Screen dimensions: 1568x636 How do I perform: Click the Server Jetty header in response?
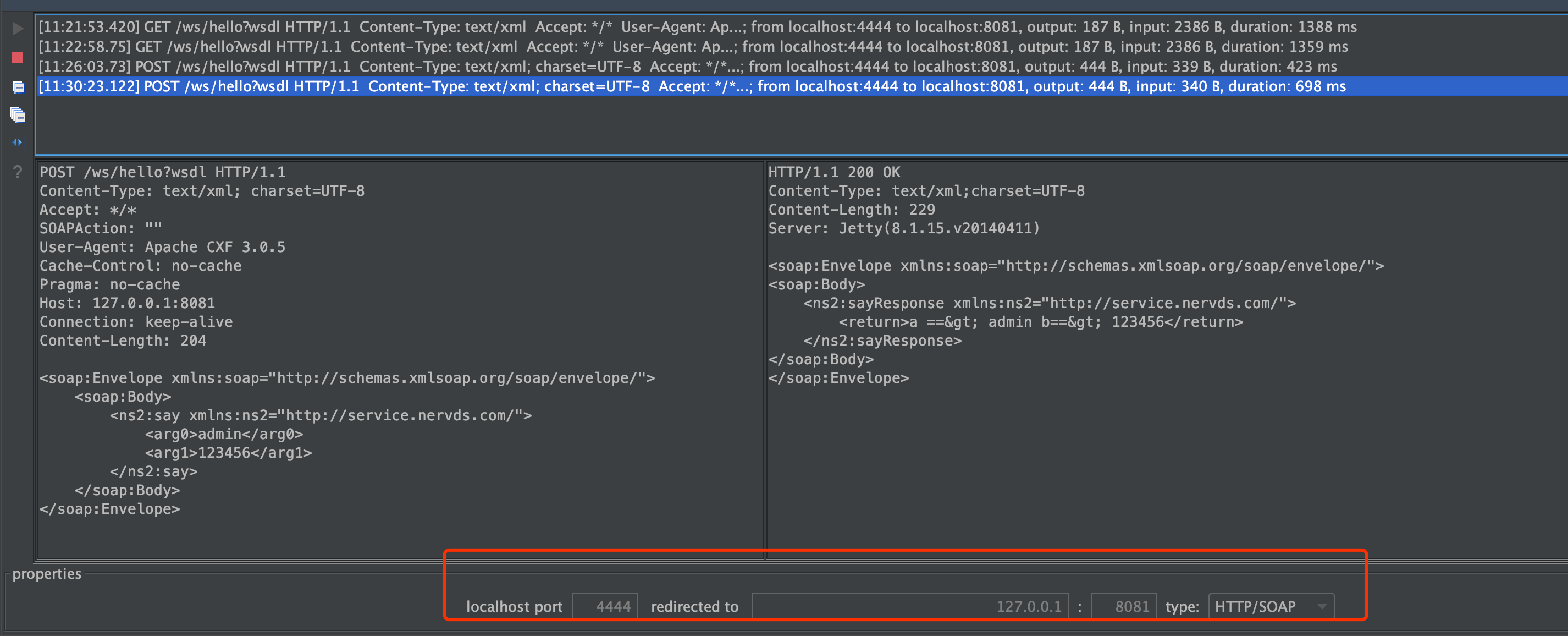click(x=903, y=228)
